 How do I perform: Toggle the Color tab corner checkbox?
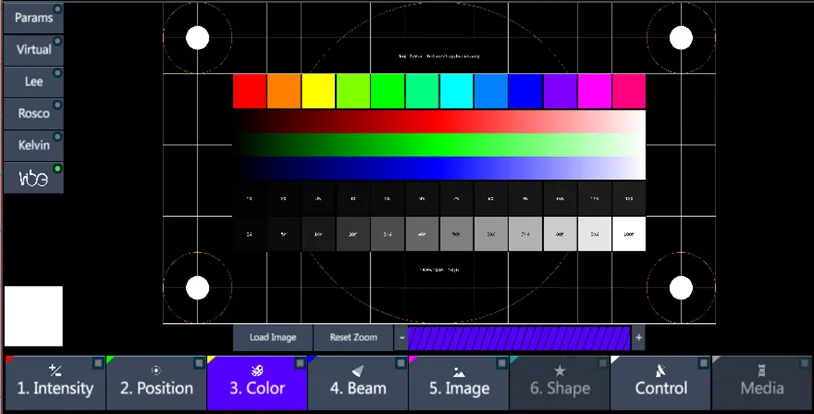tap(300, 363)
